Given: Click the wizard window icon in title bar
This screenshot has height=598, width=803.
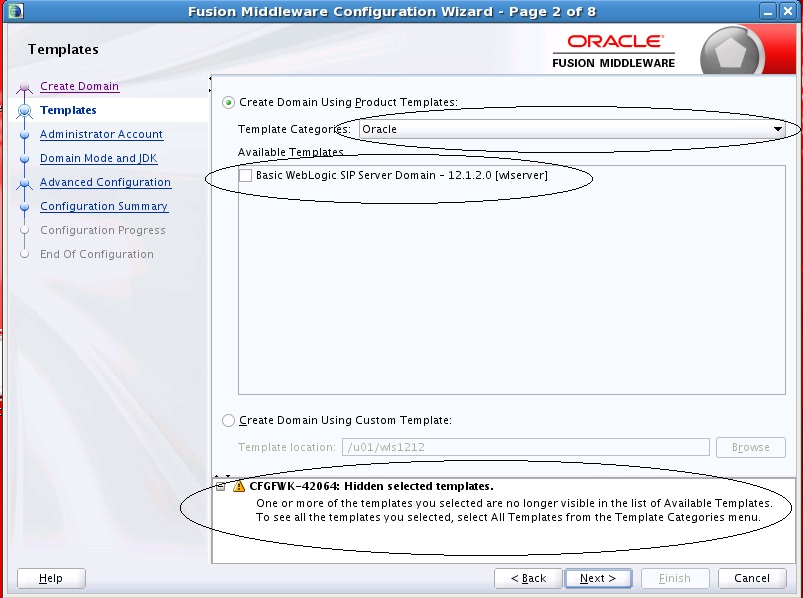Looking at the screenshot, I should (15, 11).
